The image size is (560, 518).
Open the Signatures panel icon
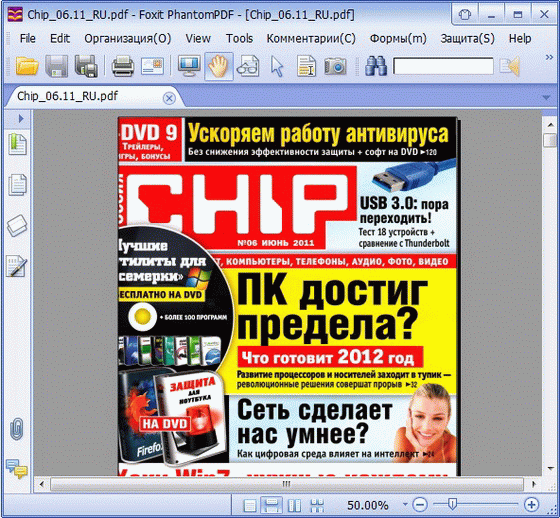[17, 266]
